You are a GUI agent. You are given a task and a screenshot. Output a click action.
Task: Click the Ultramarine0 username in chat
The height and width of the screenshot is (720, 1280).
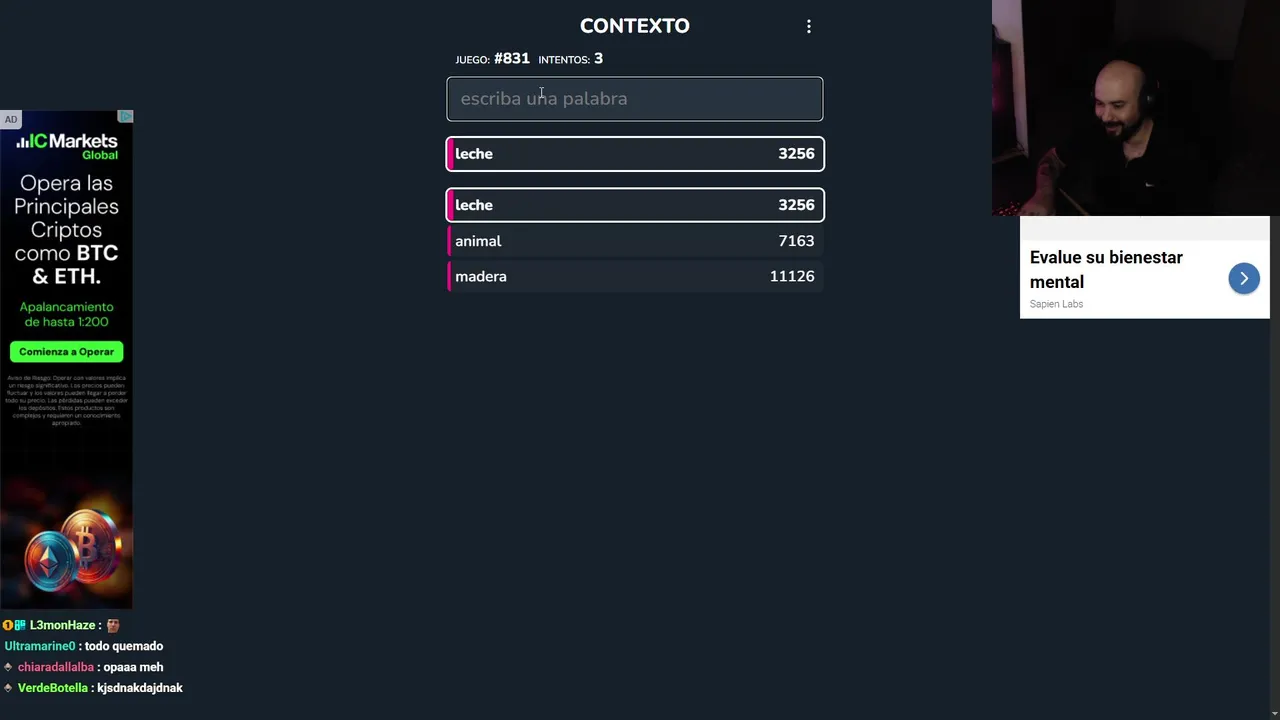(x=40, y=646)
